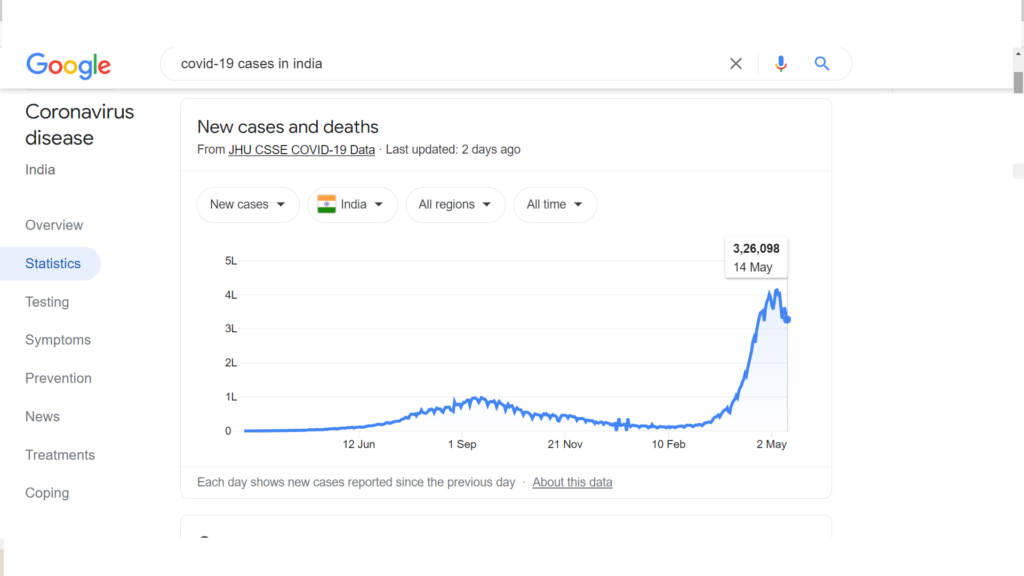Open the All regions dropdown

click(x=455, y=204)
